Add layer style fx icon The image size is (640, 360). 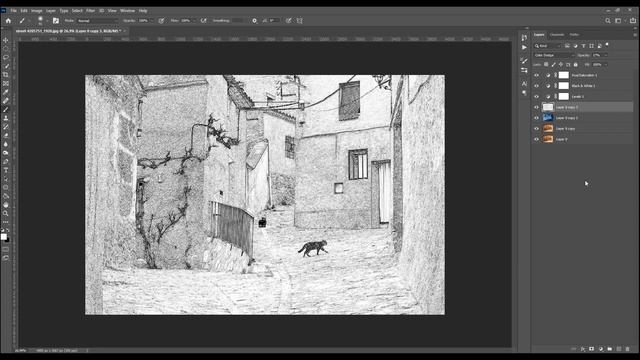point(582,349)
